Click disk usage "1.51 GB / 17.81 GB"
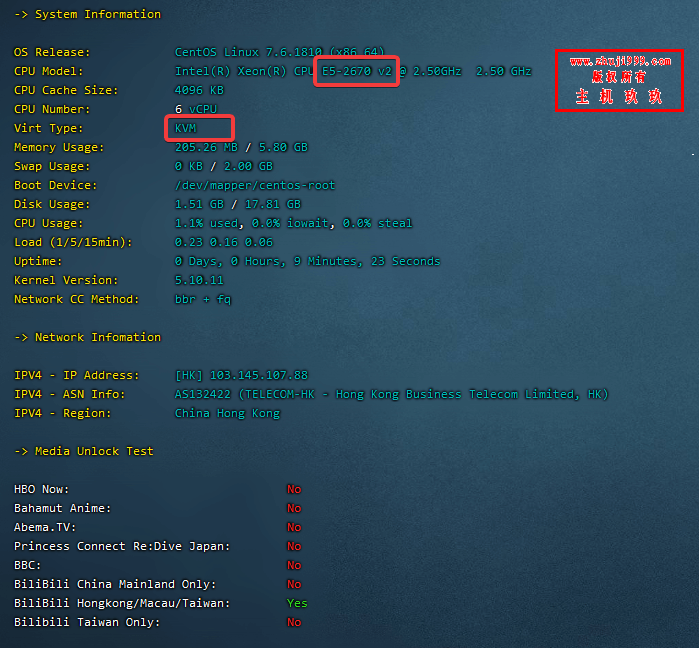 click(x=238, y=204)
